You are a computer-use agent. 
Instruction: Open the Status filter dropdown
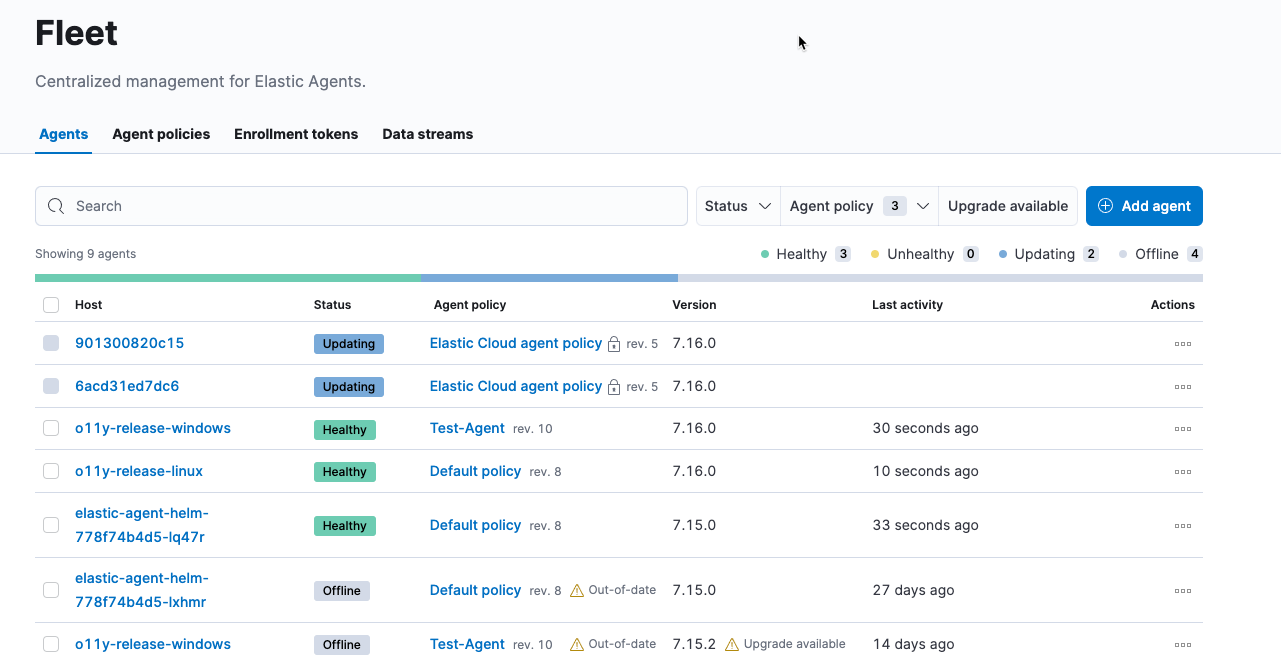click(x=737, y=205)
